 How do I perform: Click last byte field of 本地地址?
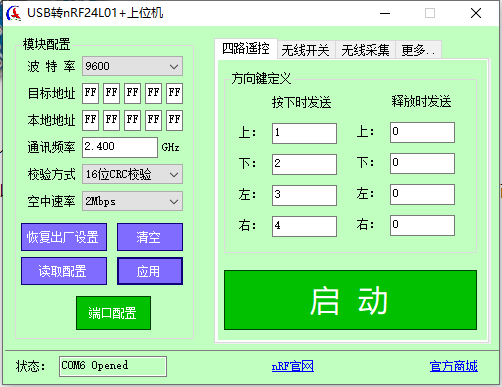point(174,120)
